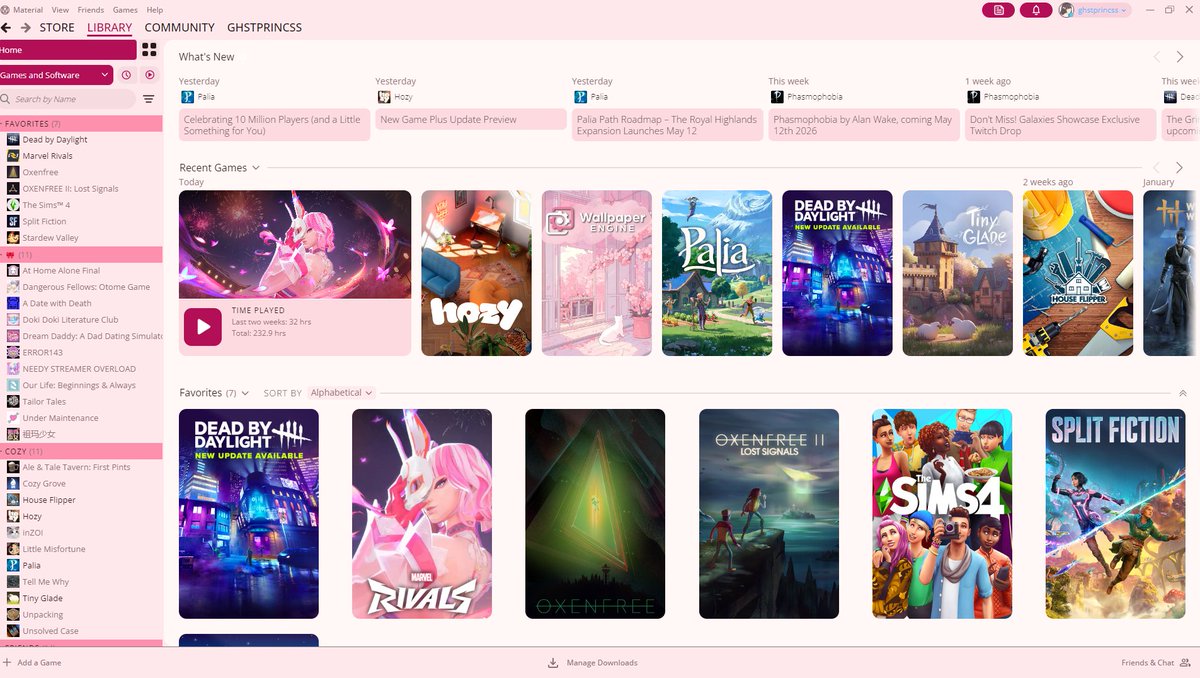The image size is (1200, 678).
Task: Open the Phasmophobia by Alan Wake post
Action: (864, 125)
